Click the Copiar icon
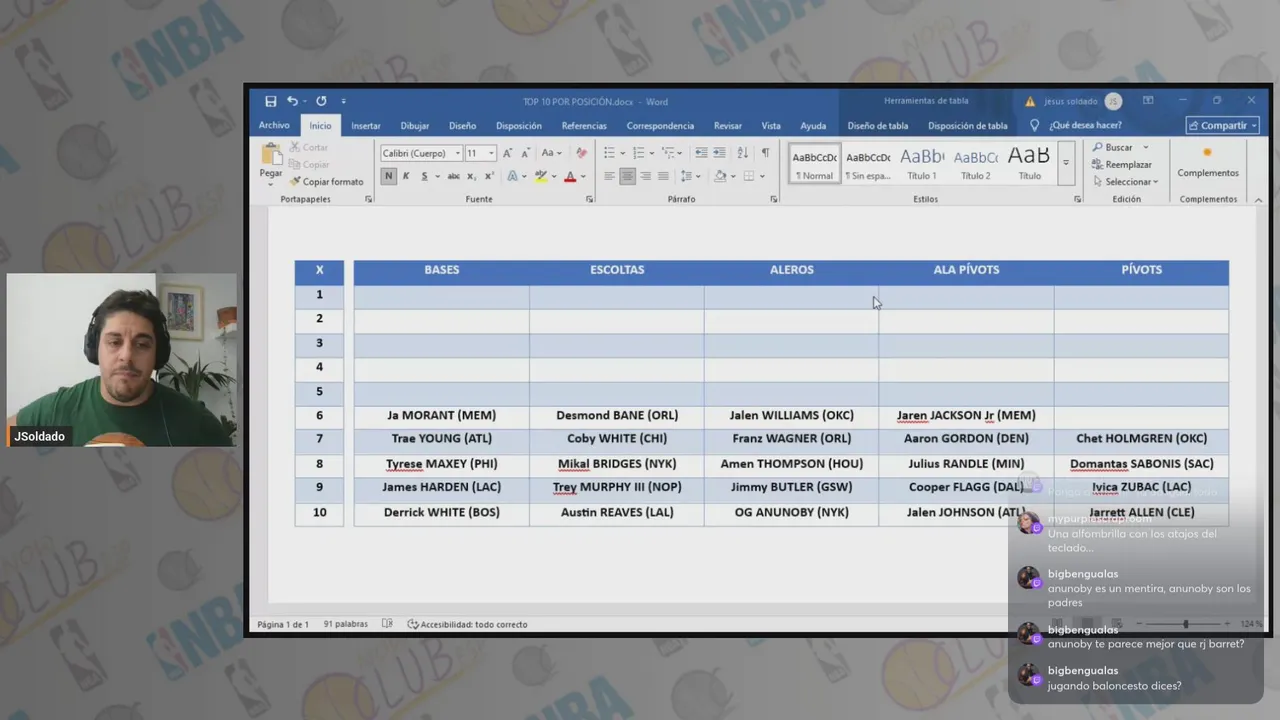 pyautogui.click(x=295, y=164)
